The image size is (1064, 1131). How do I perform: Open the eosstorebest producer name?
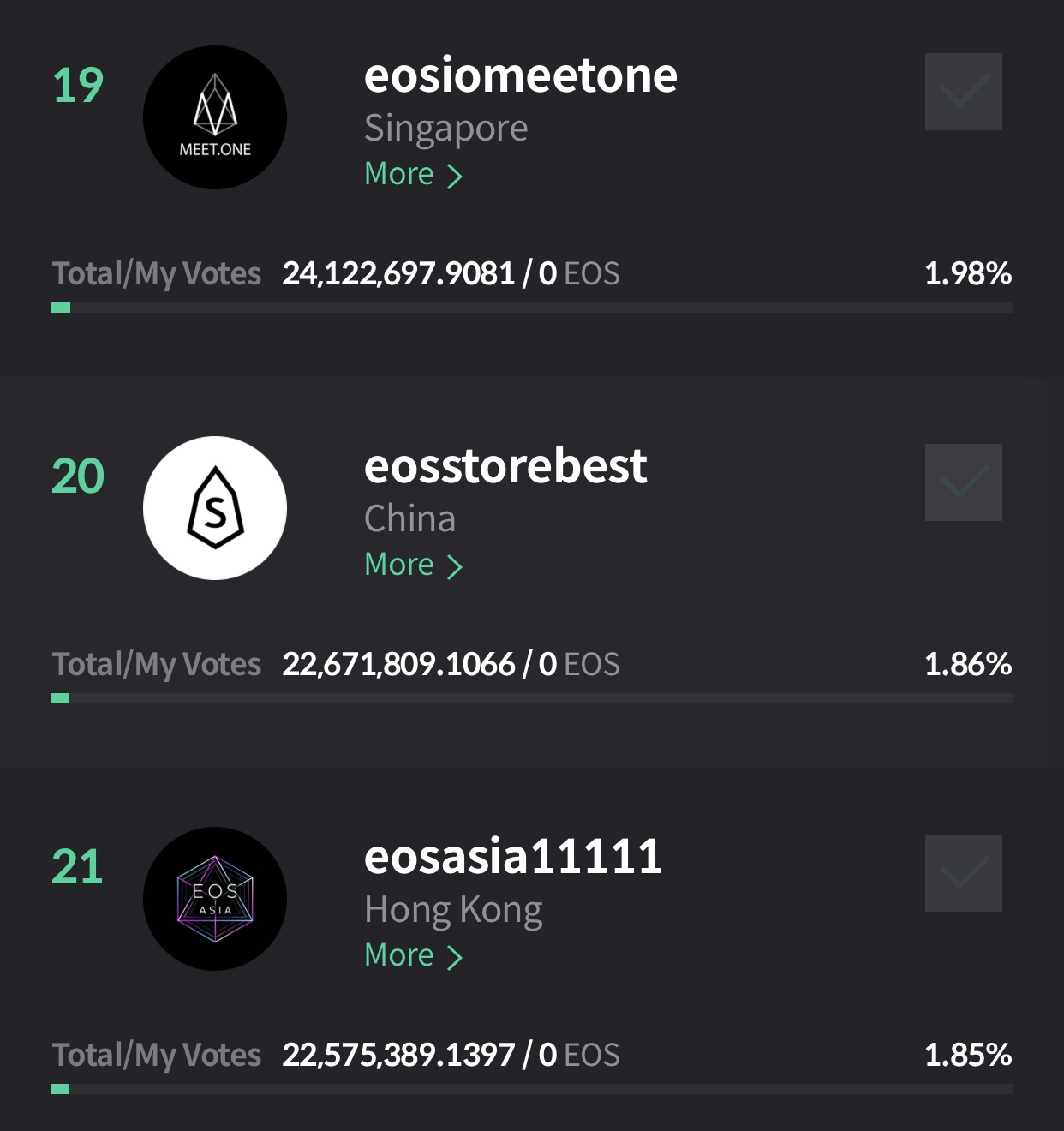coord(505,466)
